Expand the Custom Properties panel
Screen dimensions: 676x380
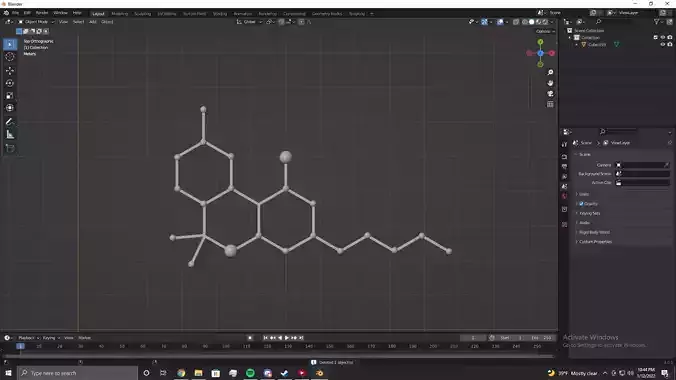click(595, 242)
